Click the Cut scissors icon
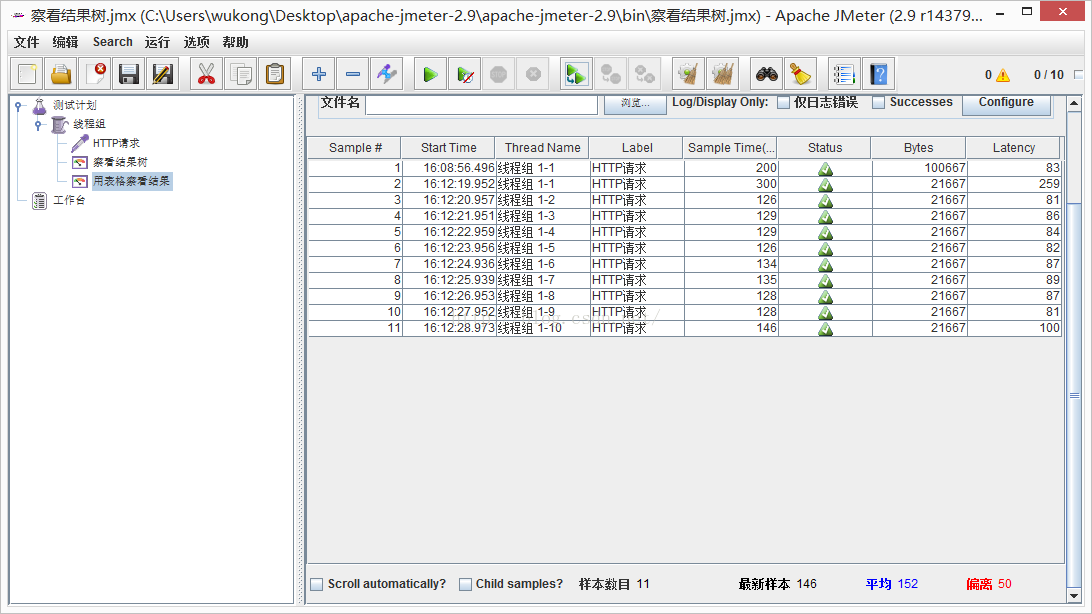The width and height of the screenshot is (1092, 614). [207, 74]
